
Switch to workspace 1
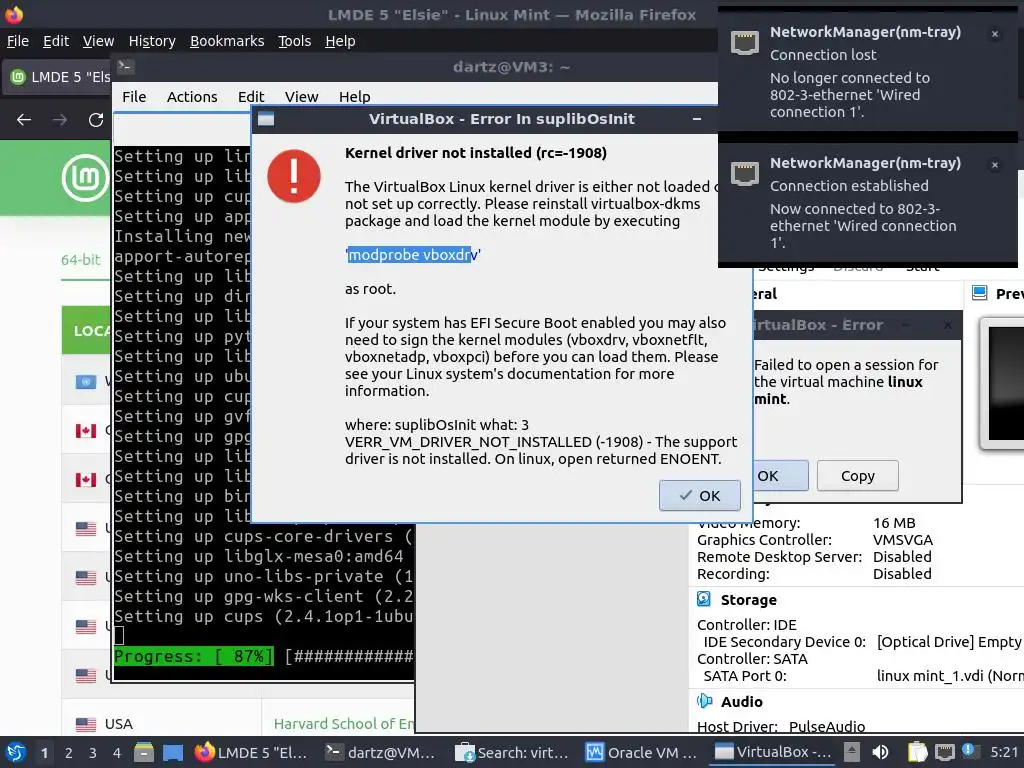[44, 753]
